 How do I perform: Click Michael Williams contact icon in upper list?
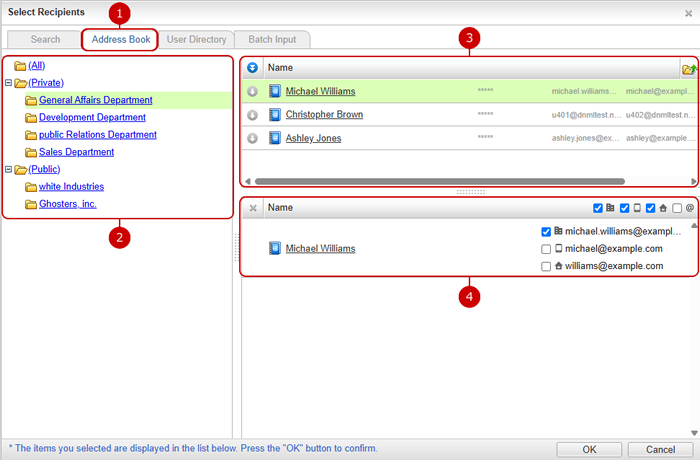pos(275,91)
